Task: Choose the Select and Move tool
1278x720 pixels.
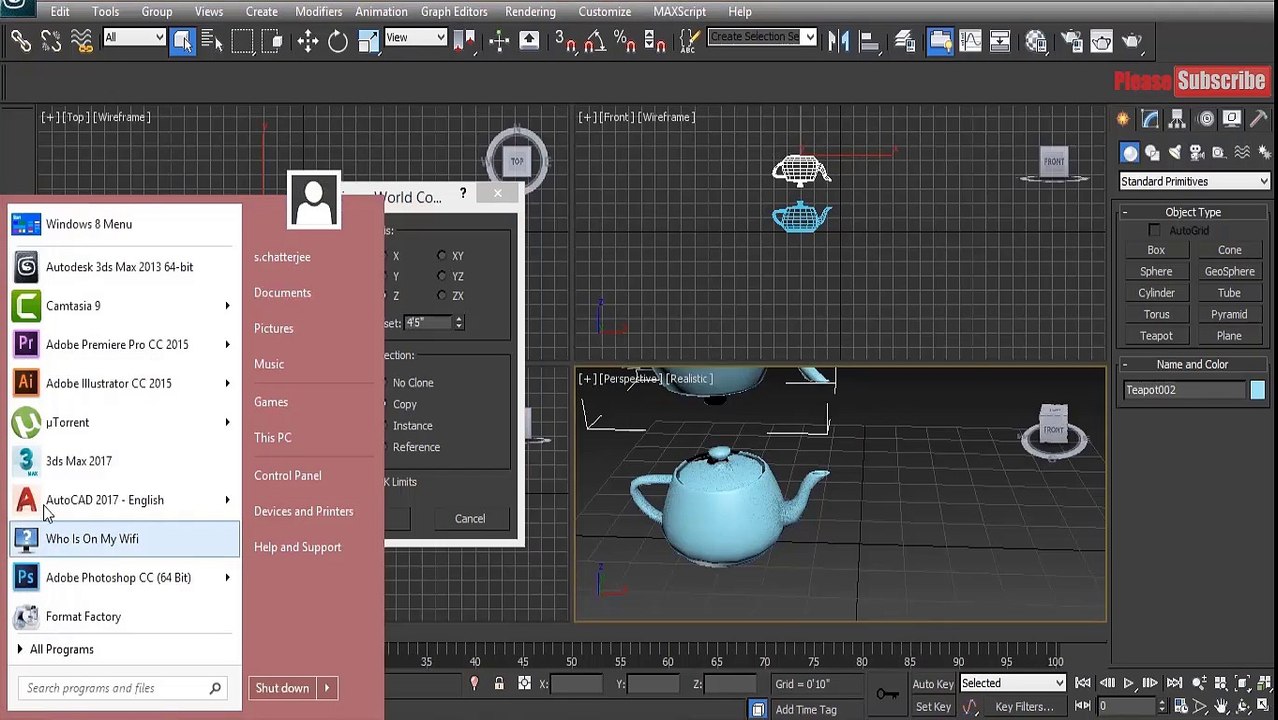Action: coord(307,41)
